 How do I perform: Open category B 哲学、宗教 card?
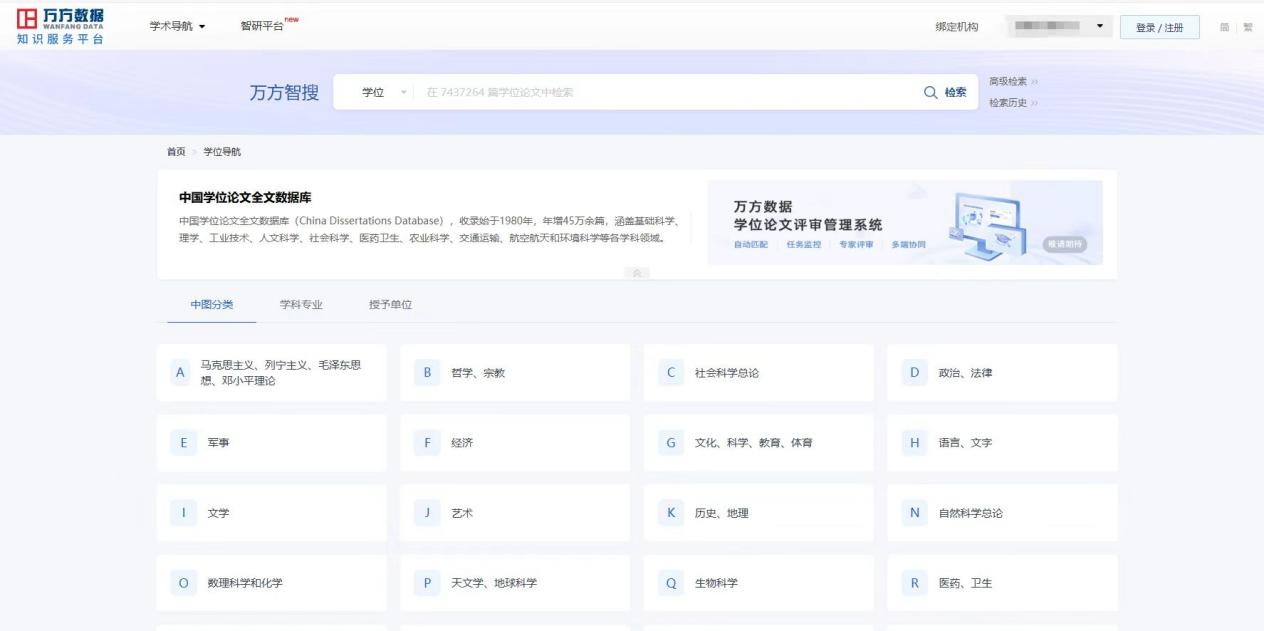tap(515, 373)
